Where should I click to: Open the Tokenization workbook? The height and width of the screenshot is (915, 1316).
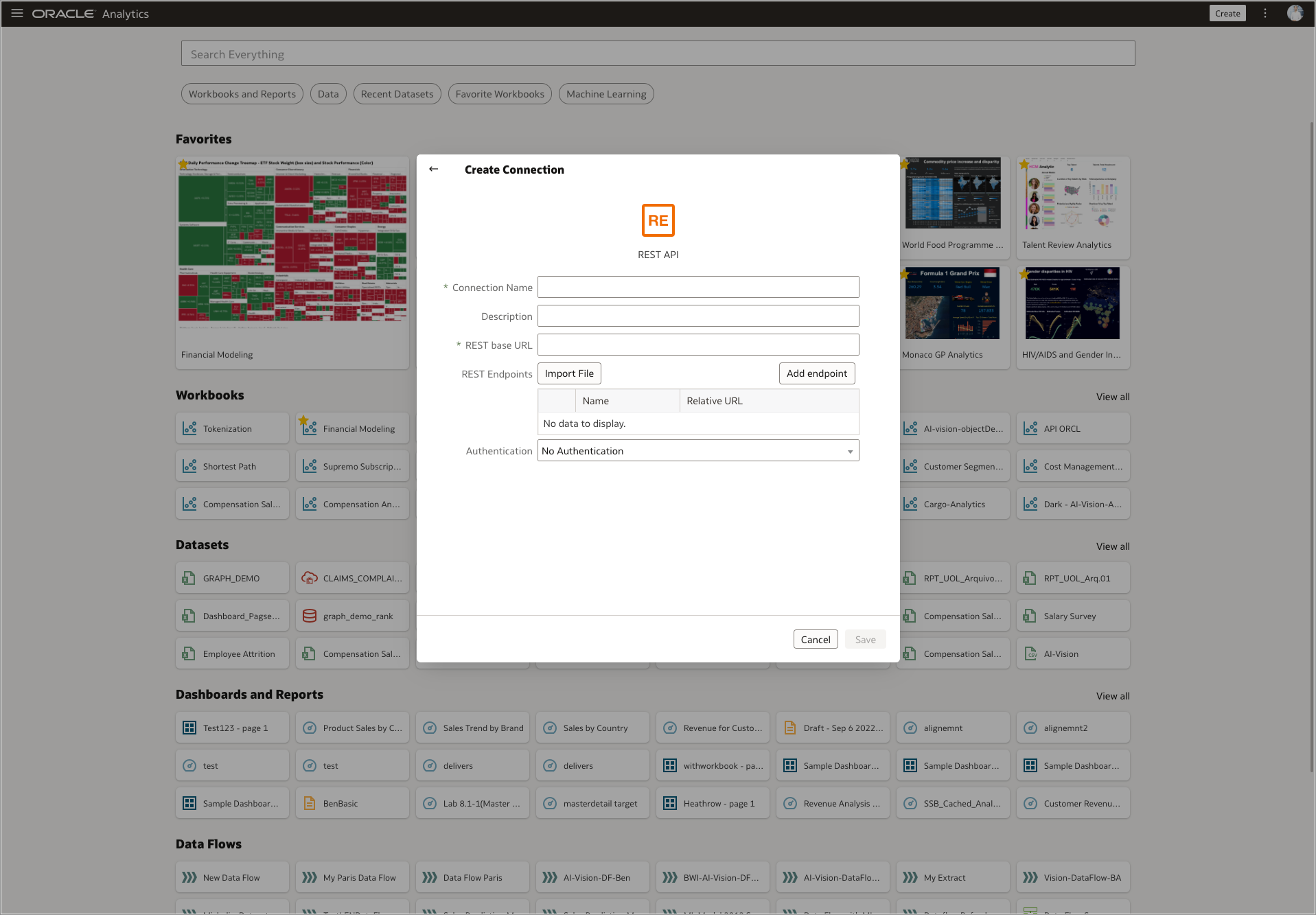231,428
